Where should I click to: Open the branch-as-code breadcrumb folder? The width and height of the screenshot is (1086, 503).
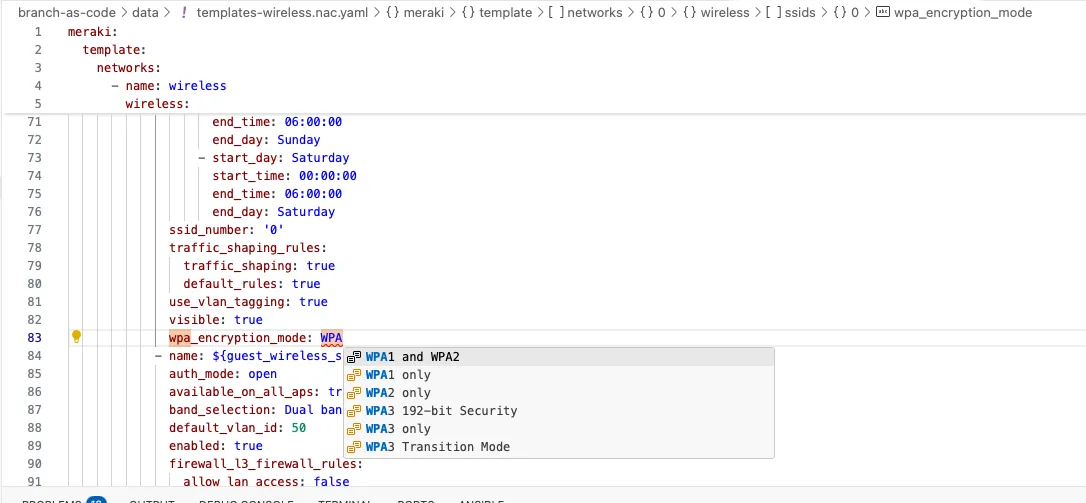pyautogui.click(x=66, y=13)
